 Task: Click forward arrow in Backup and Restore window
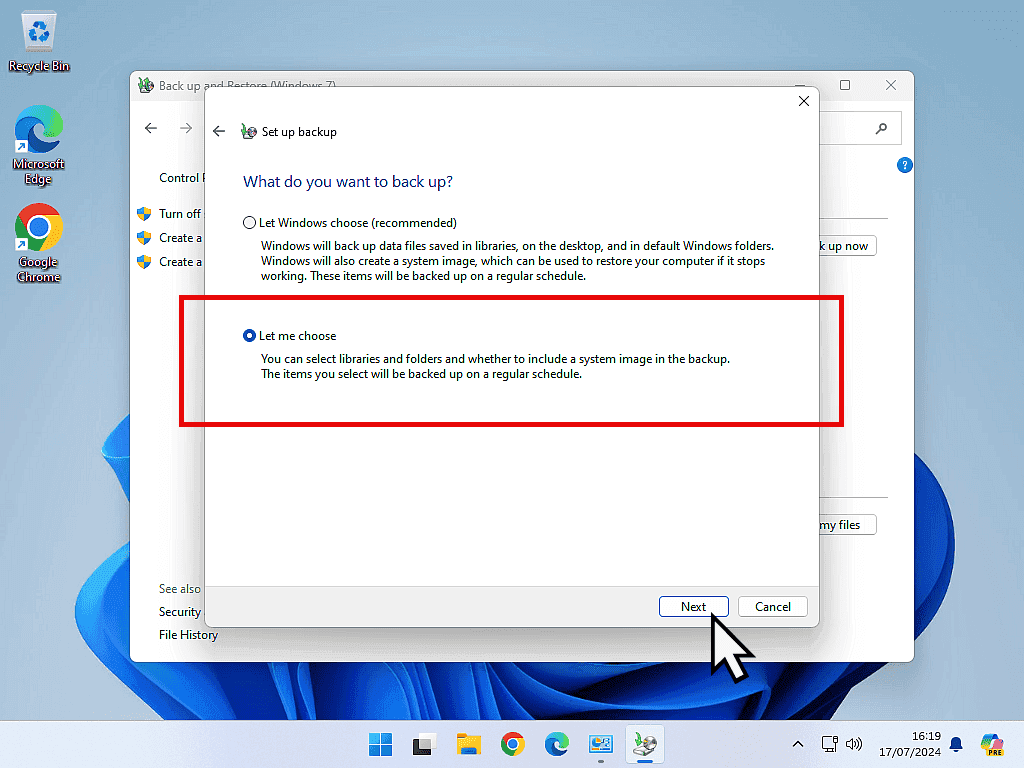186,128
